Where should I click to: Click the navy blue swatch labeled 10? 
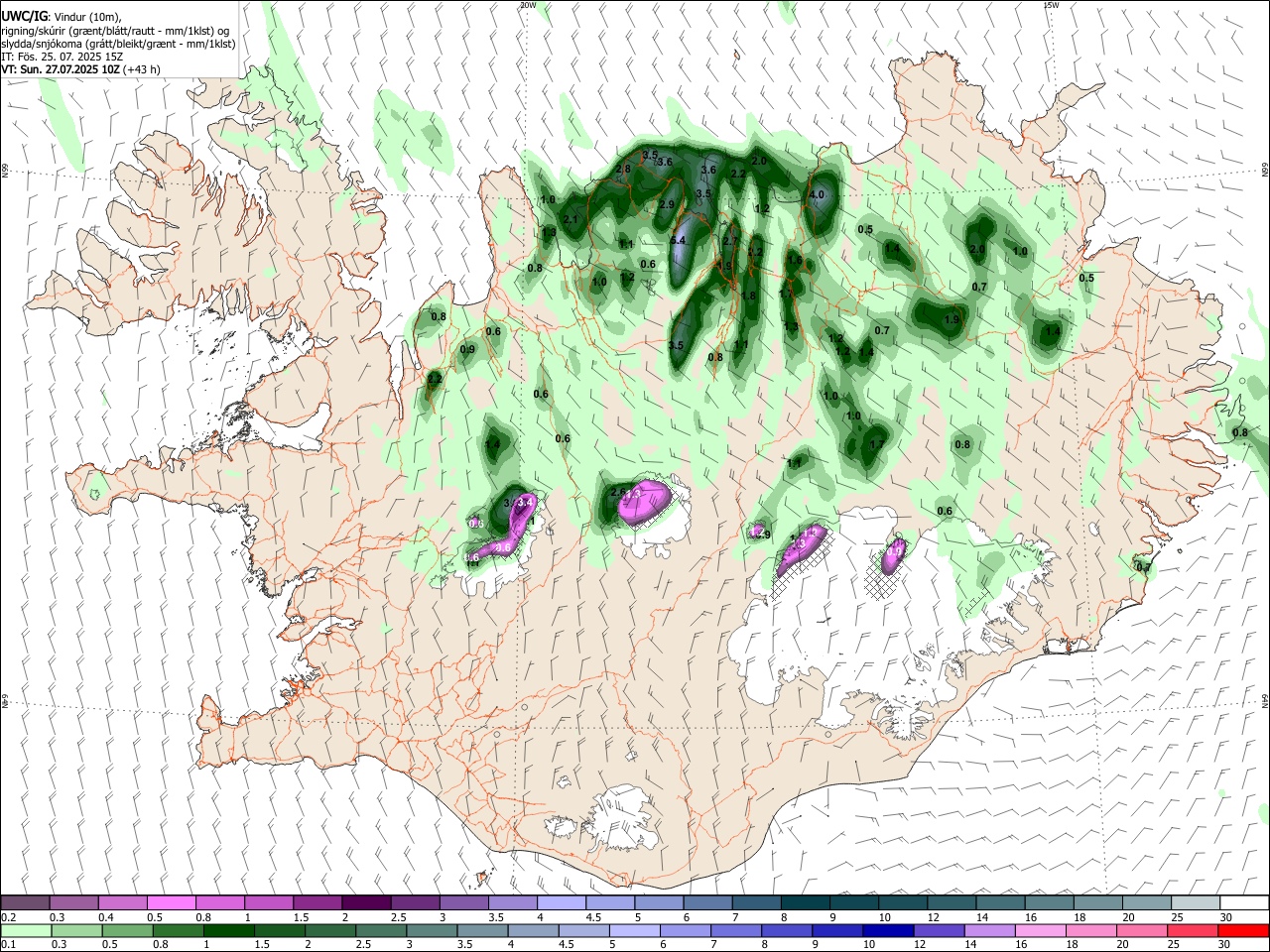(x=886, y=930)
